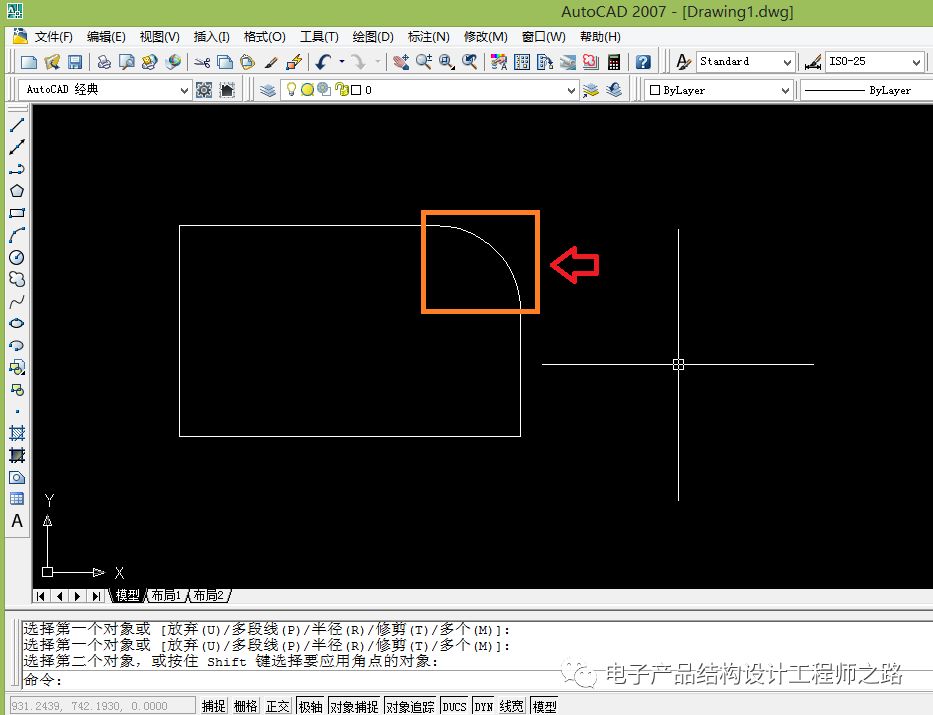Image resolution: width=933 pixels, height=715 pixels.
Task: Click the first layout tab navigation arrow
Action: pos(40,595)
